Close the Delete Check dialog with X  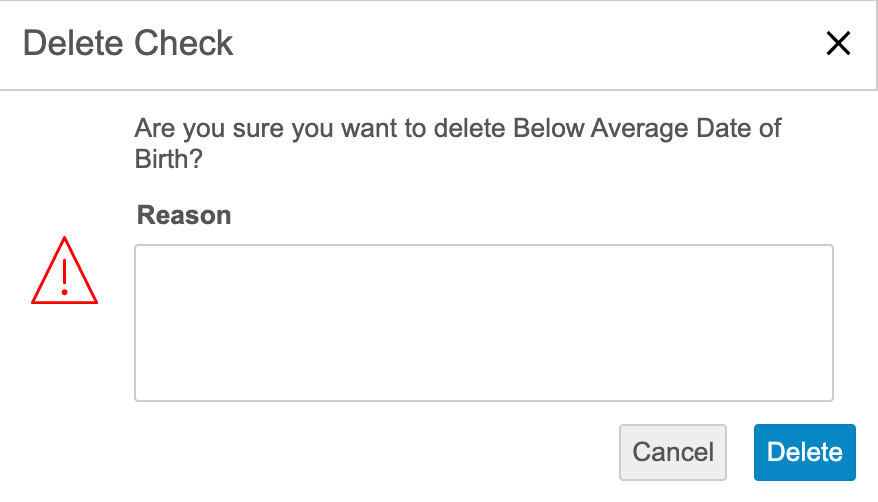click(x=837, y=43)
